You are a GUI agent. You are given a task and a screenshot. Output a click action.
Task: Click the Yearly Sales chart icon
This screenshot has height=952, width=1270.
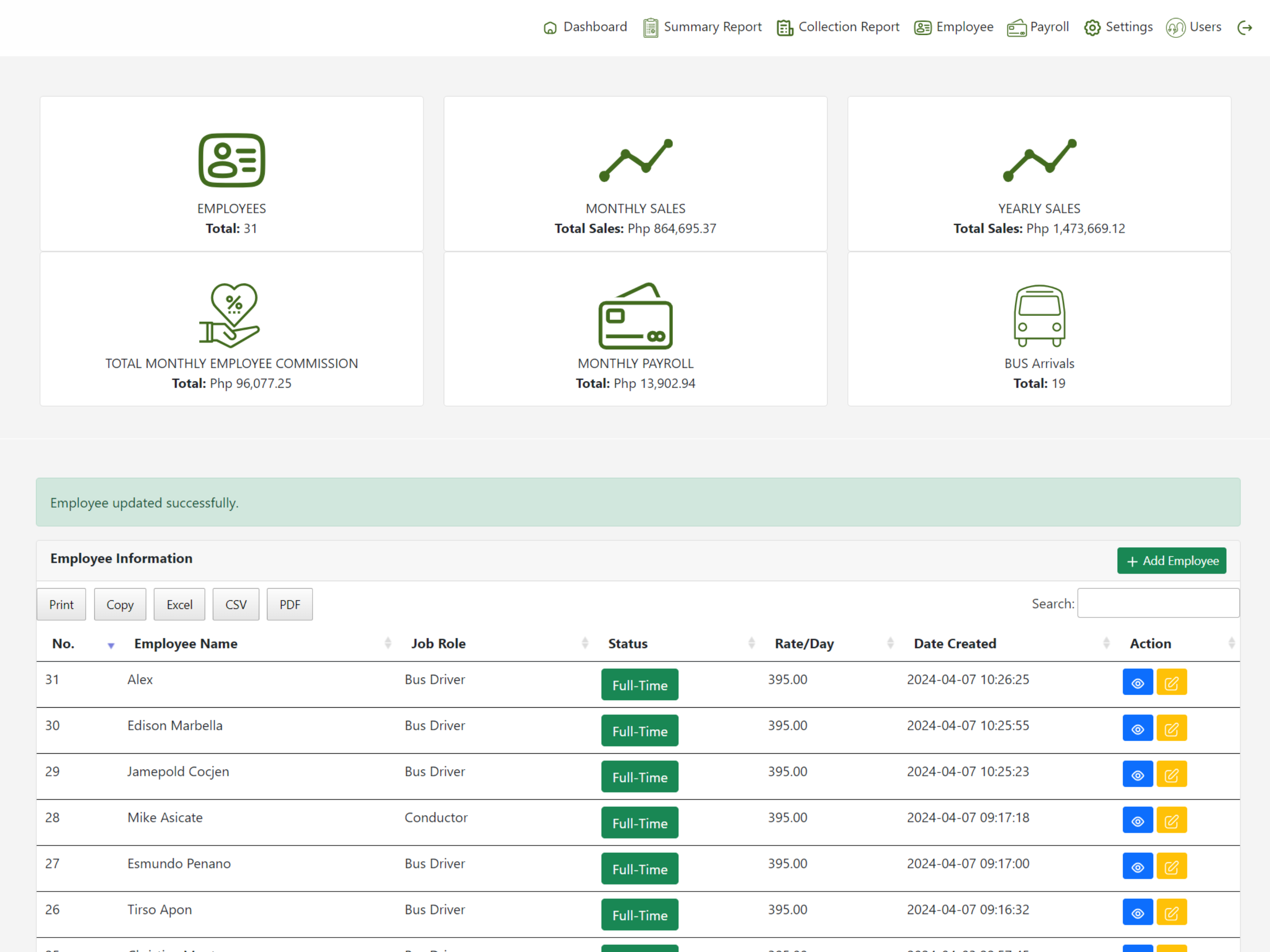(1039, 160)
